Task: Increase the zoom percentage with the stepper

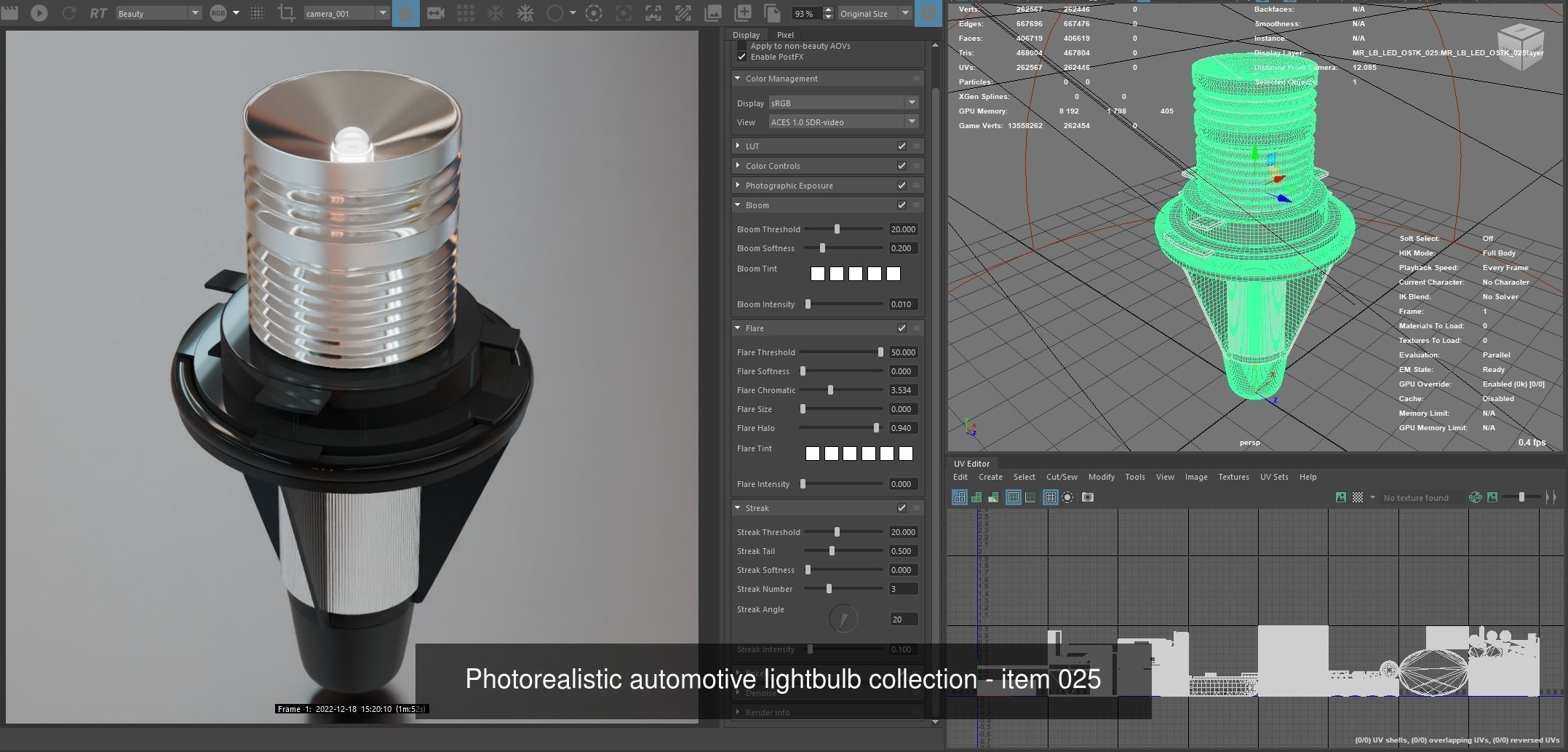Action: point(828,9)
